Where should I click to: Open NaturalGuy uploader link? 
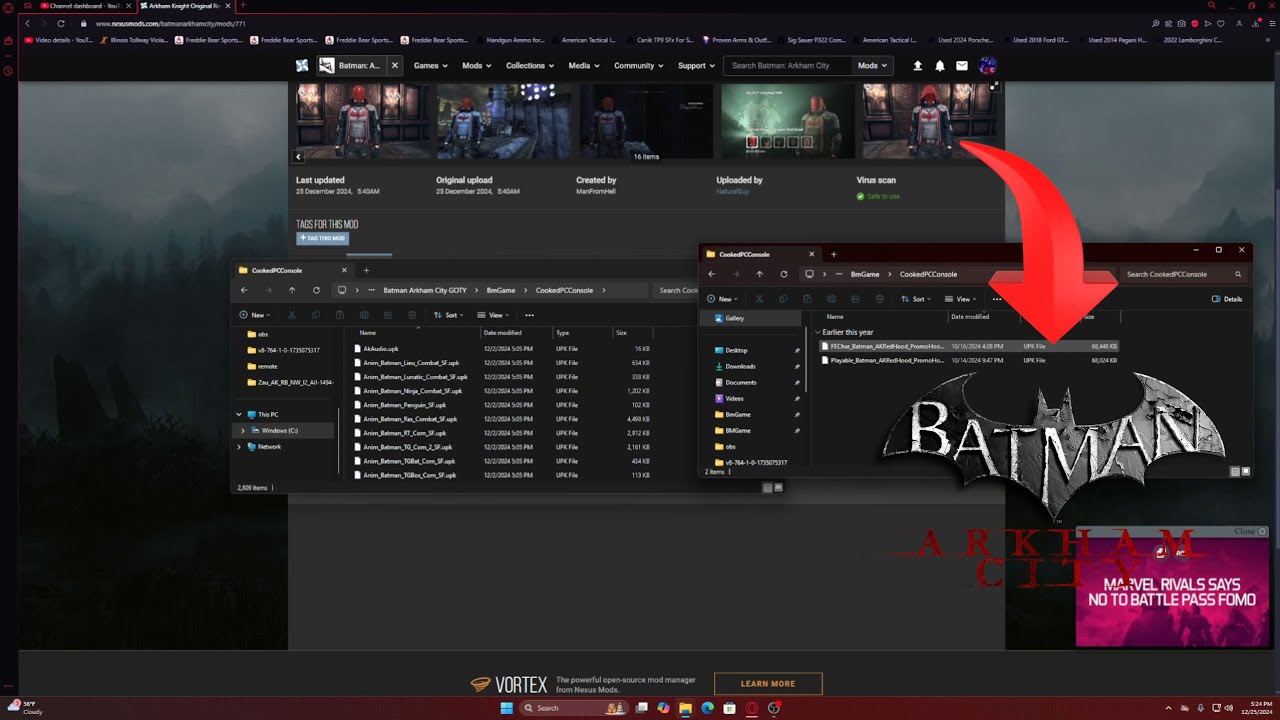point(732,191)
